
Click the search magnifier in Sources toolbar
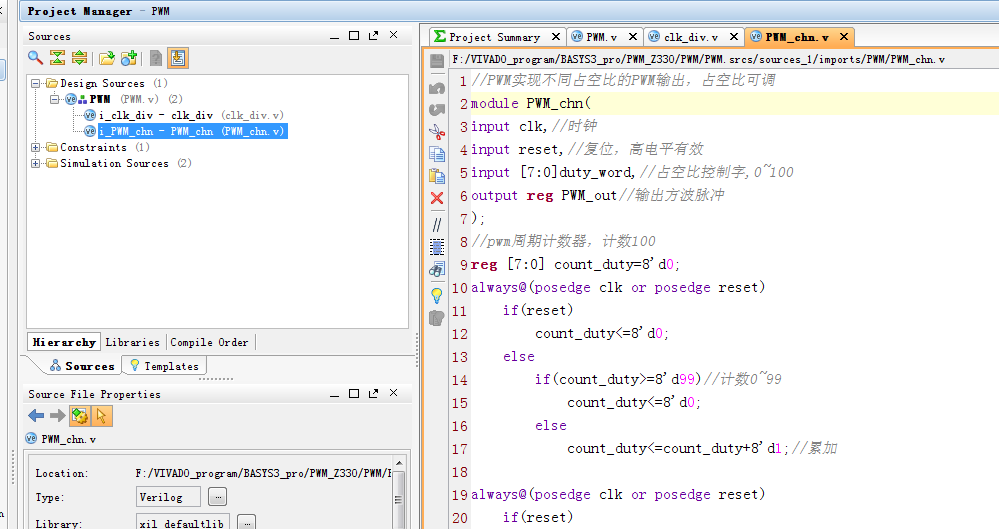(35, 58)
